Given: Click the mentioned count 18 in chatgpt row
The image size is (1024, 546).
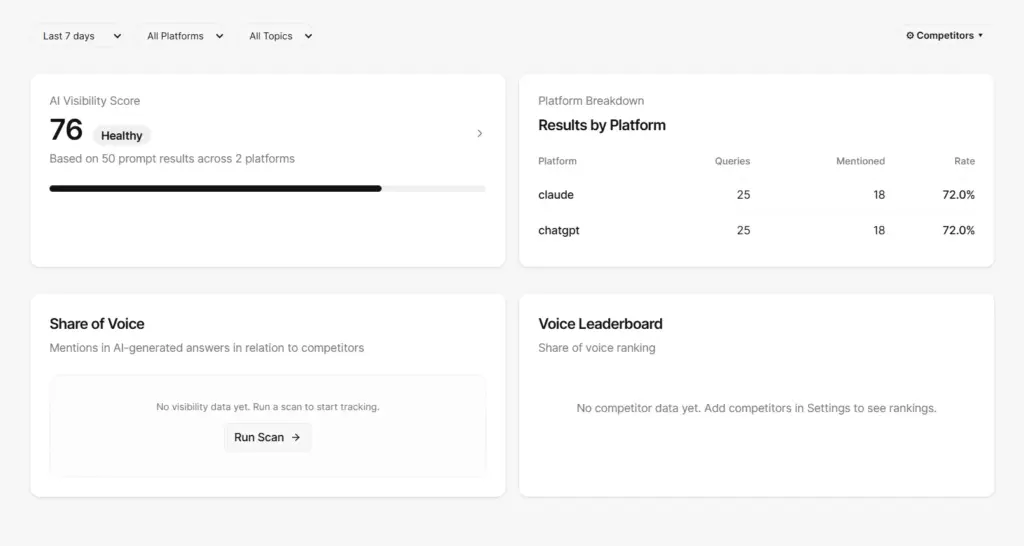Looking at the screenshot, I should click(x=879, y=230).
